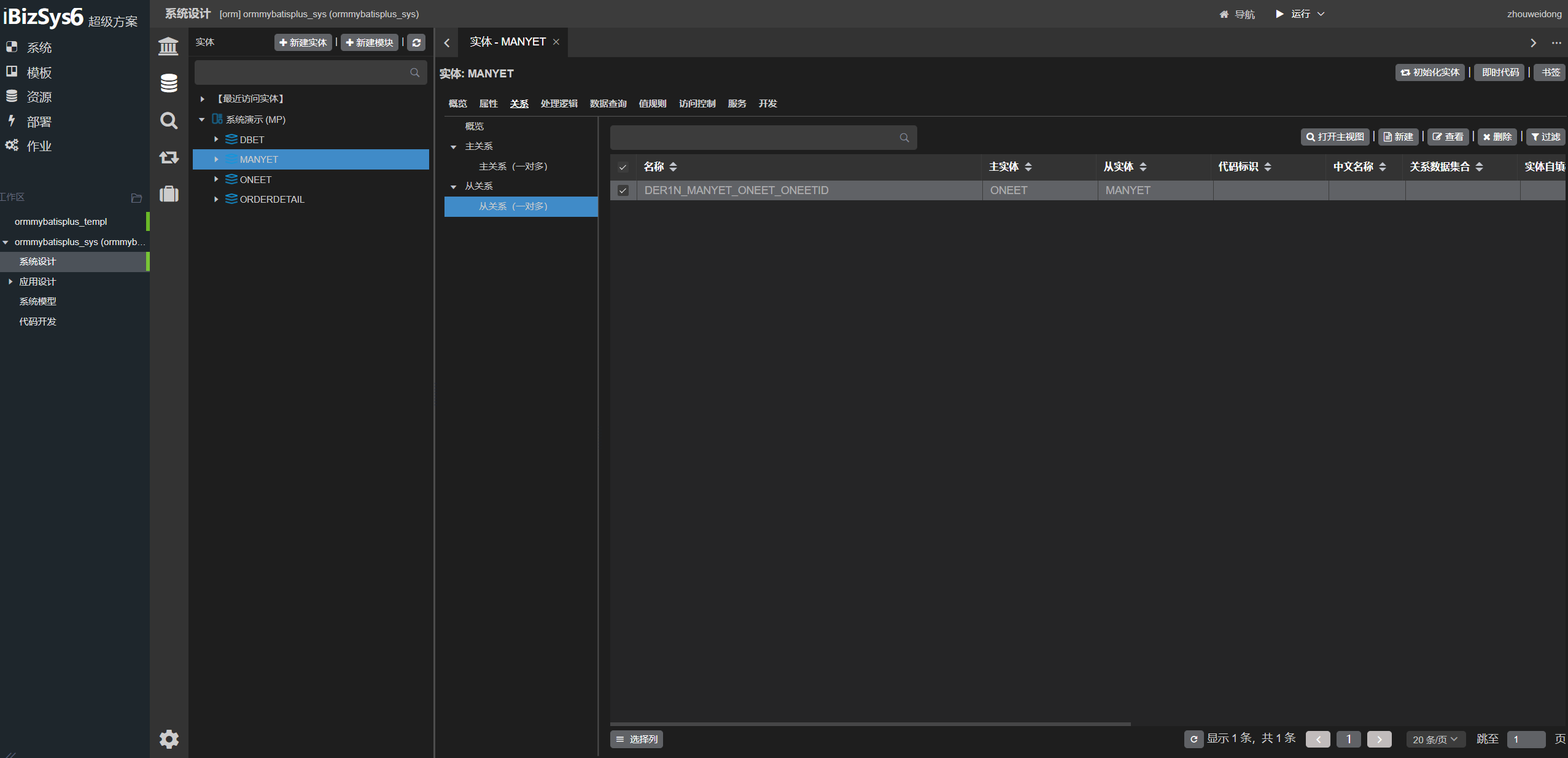Sort by the 关系数据集合 column sort arrows

(1480, 166)
